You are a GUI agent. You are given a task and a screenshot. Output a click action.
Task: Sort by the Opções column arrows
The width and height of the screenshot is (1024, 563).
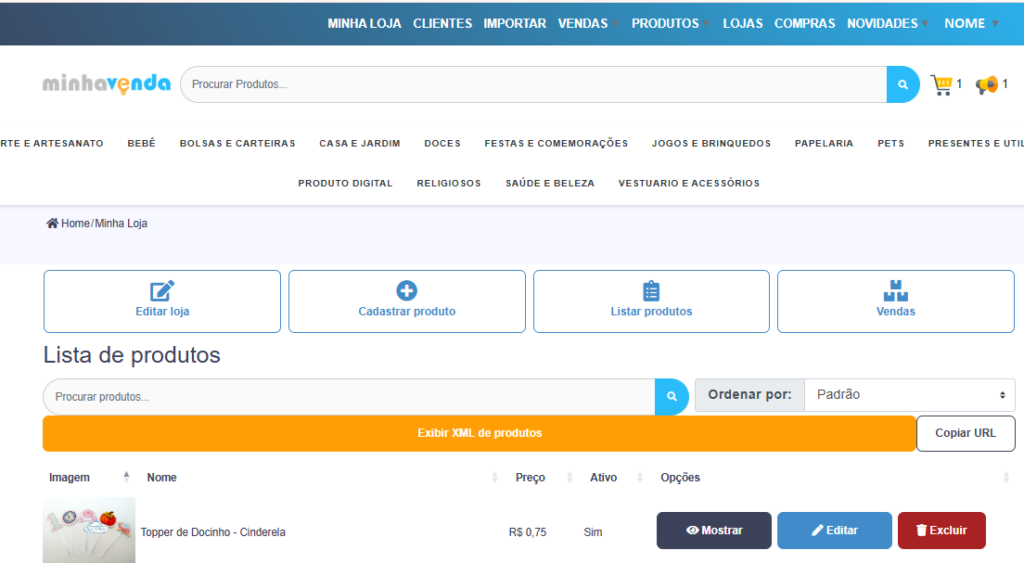pos(1006,477)
